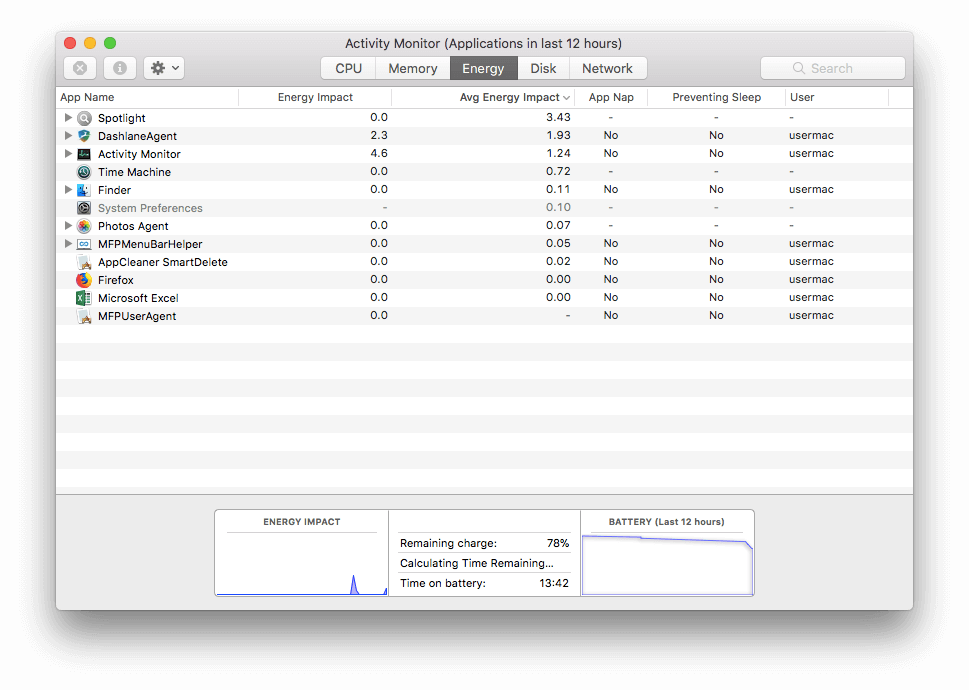Expand the MFPMenuBarHelper disclosure triangle

[x=68, y=243]
